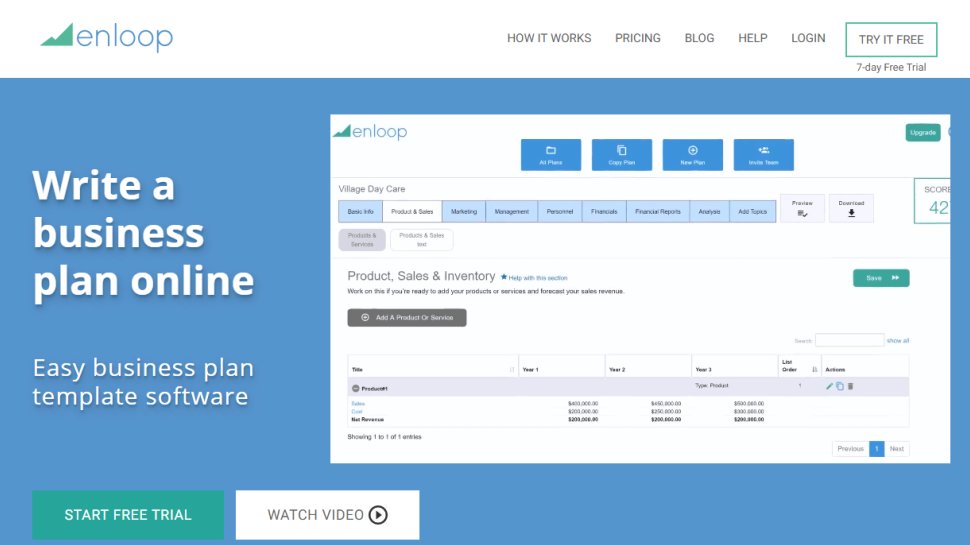Collapse the Product#1 row

[x=356, y=388]
